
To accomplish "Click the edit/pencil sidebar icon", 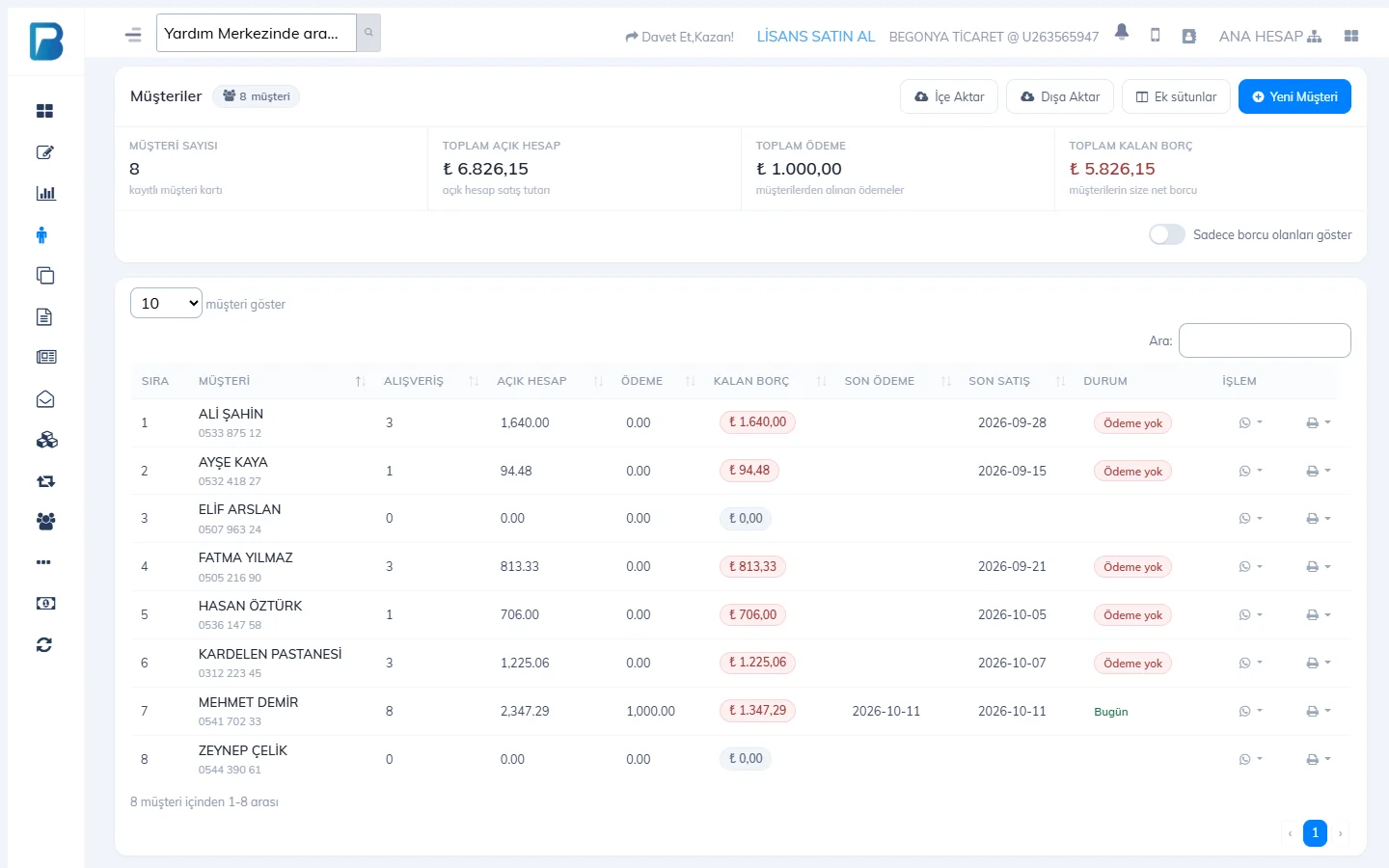I will 44,152.
